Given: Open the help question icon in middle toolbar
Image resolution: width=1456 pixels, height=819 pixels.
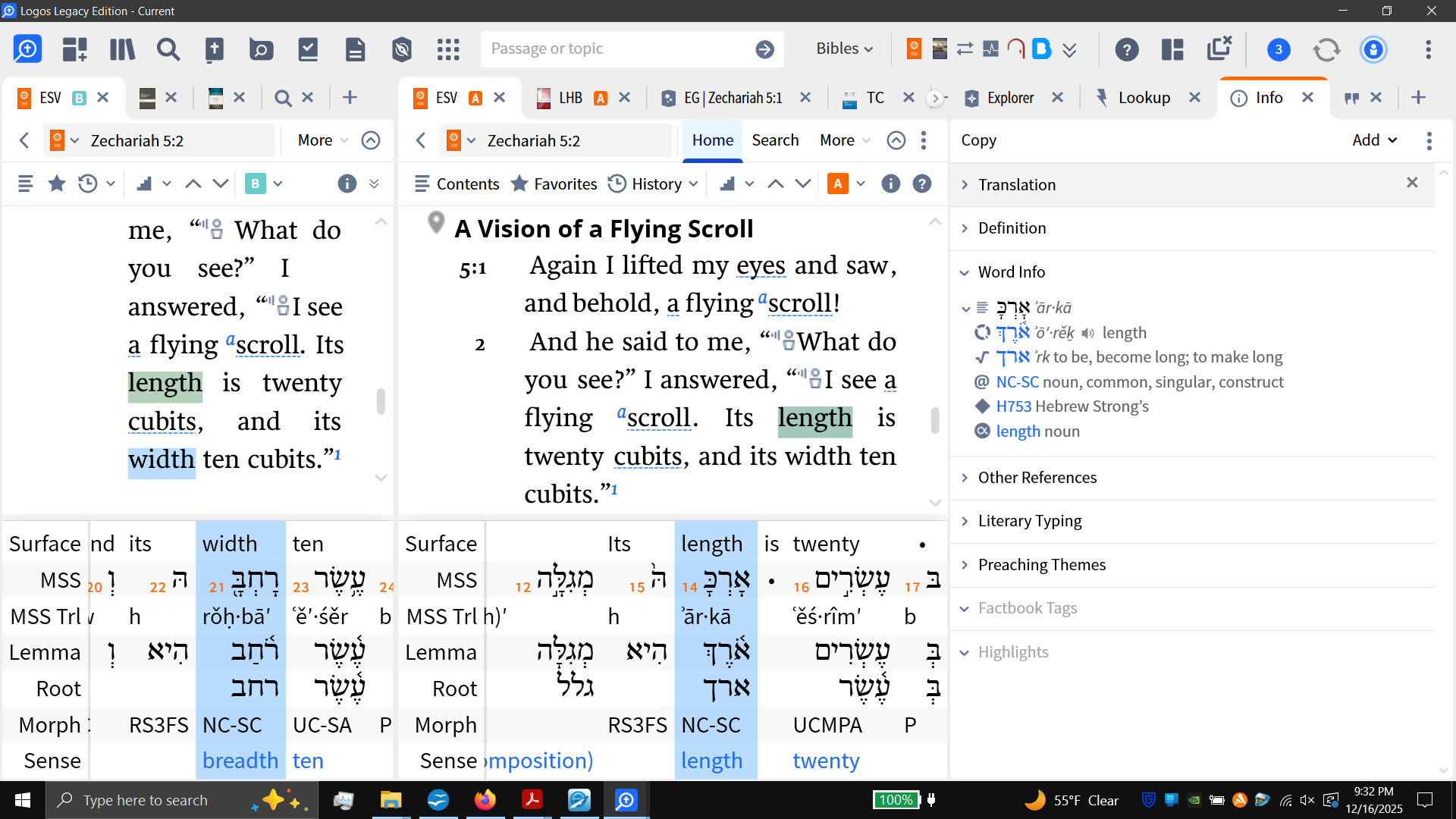Looking at the screenshot, I should point(922,184).
